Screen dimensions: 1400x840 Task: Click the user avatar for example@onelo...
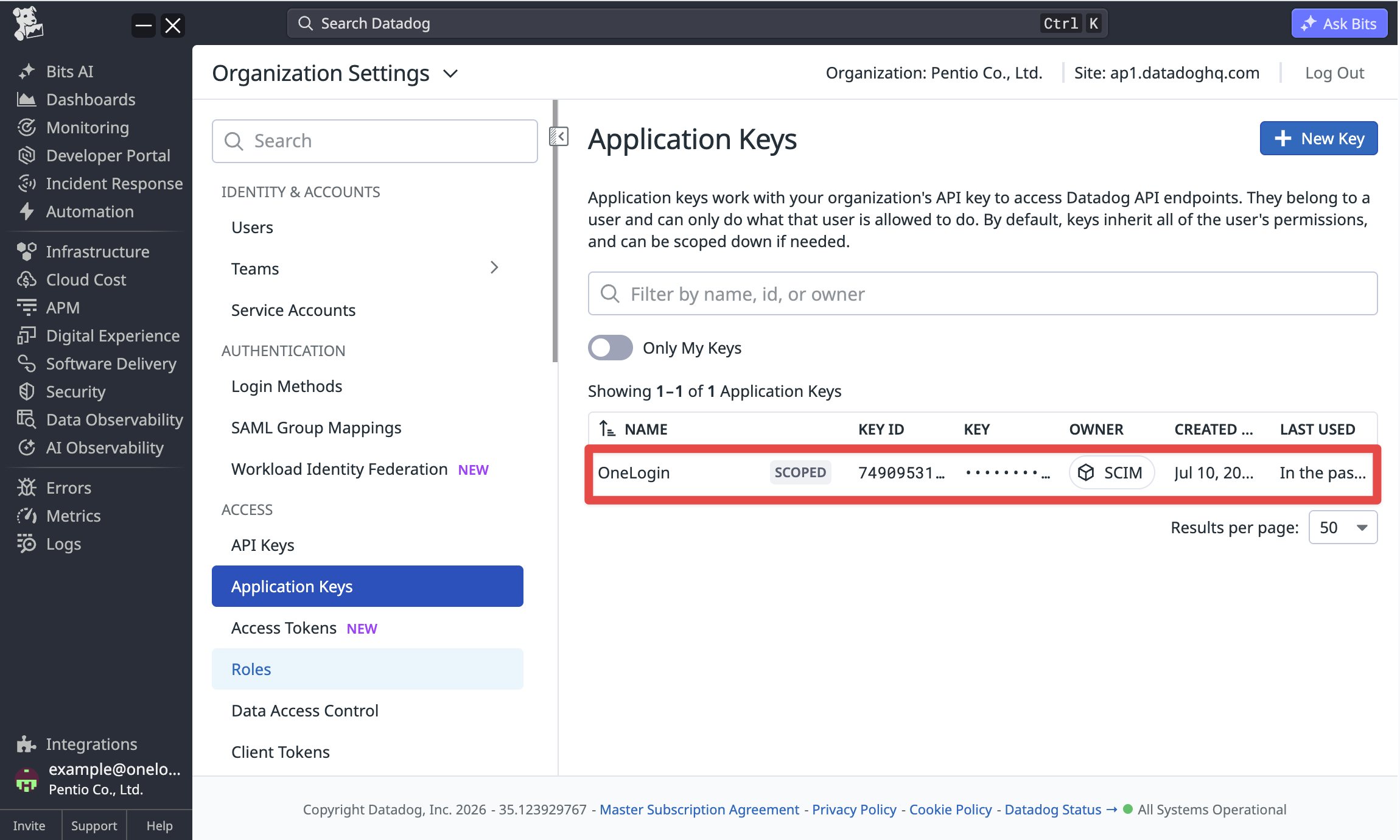pyautogui.click(x=26, y=780)
